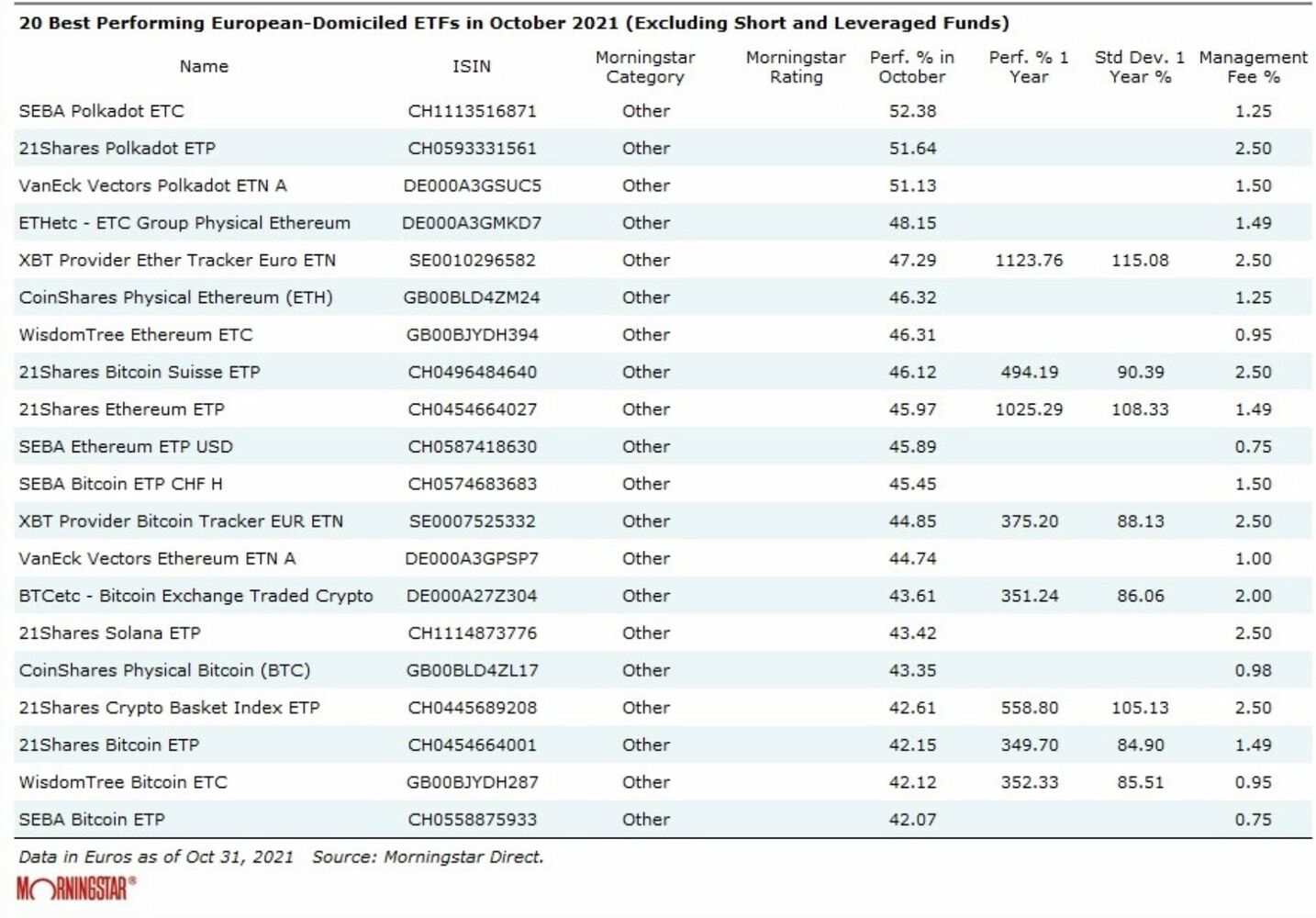Select ISIN GB00BLD4ZM24
Viewport: 1316px width, 918px height.
(x=472, y=297)
